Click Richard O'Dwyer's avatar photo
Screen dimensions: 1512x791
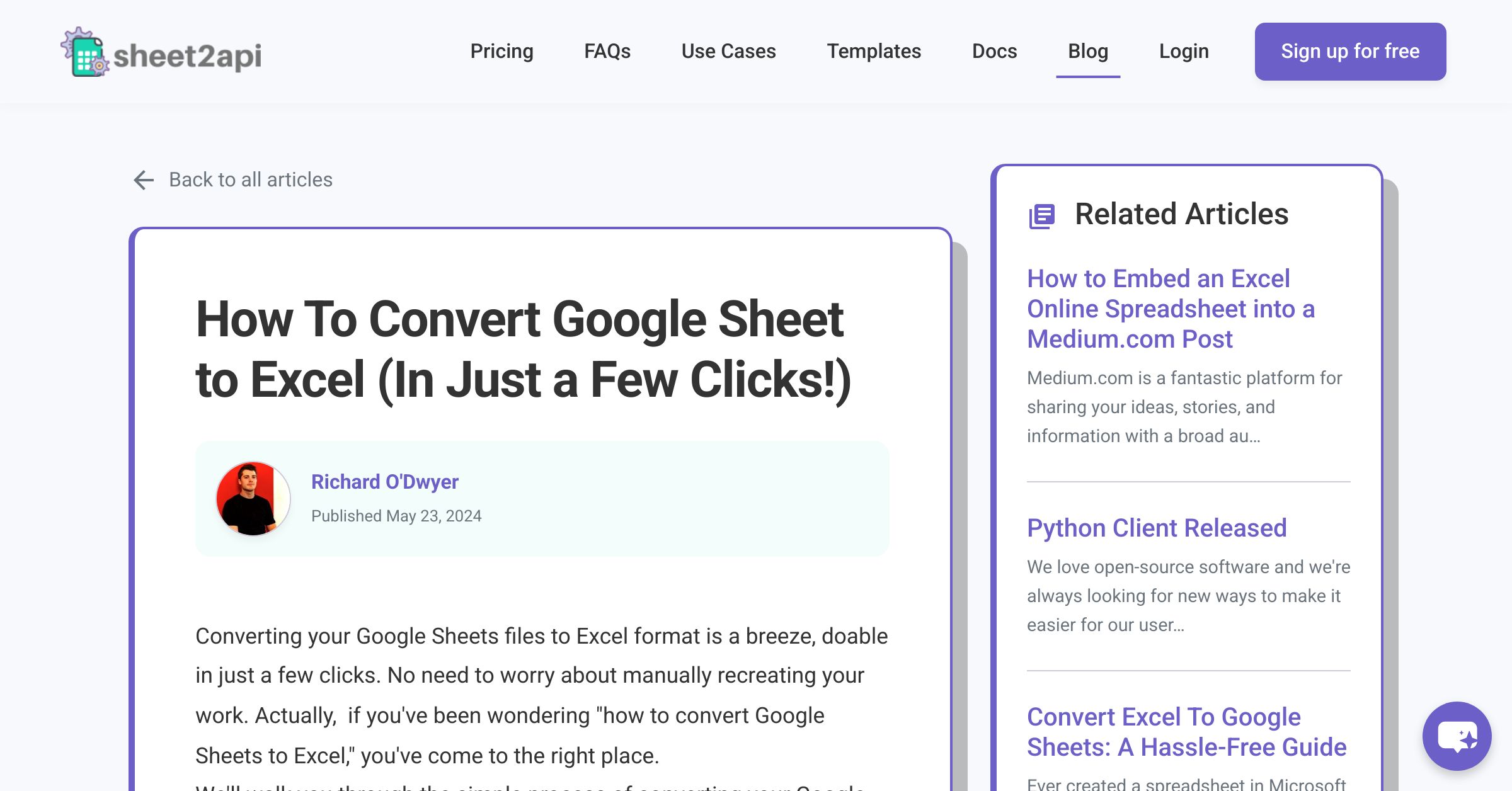(x=253, y=498)
